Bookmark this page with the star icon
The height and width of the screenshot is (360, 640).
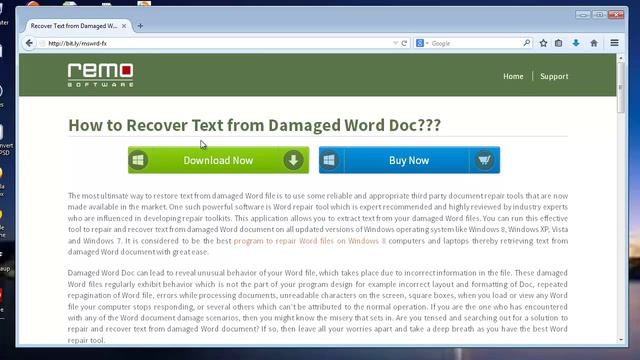(x=543, y=43)
